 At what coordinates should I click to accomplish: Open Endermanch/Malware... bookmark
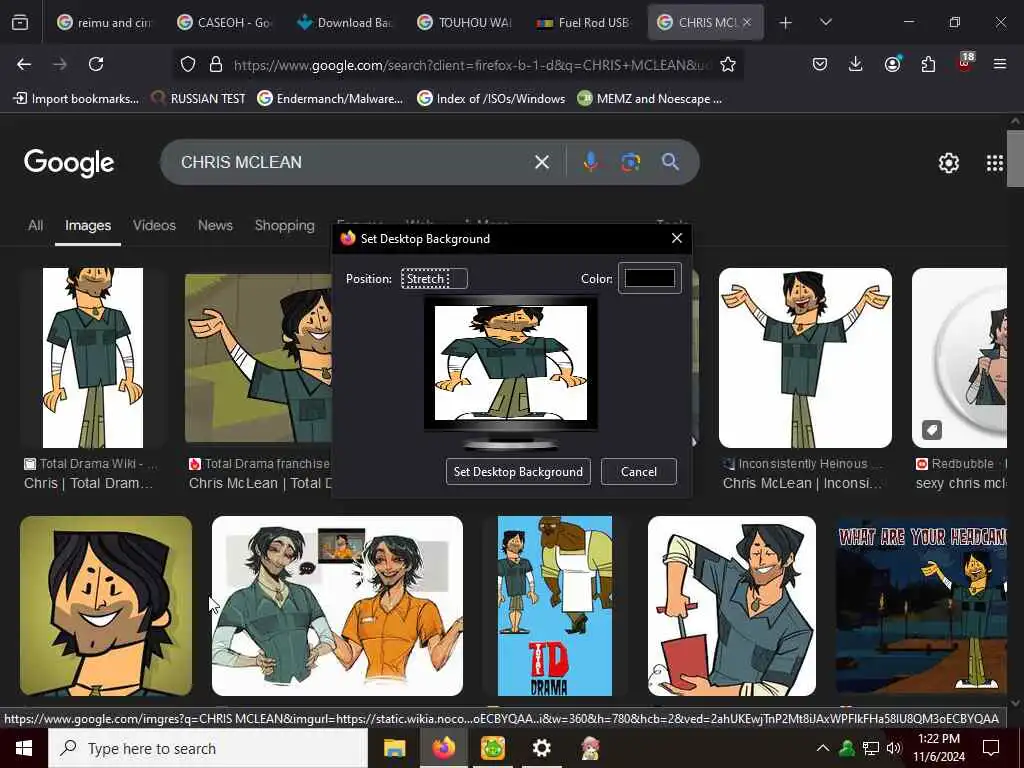tap(330, 99)
